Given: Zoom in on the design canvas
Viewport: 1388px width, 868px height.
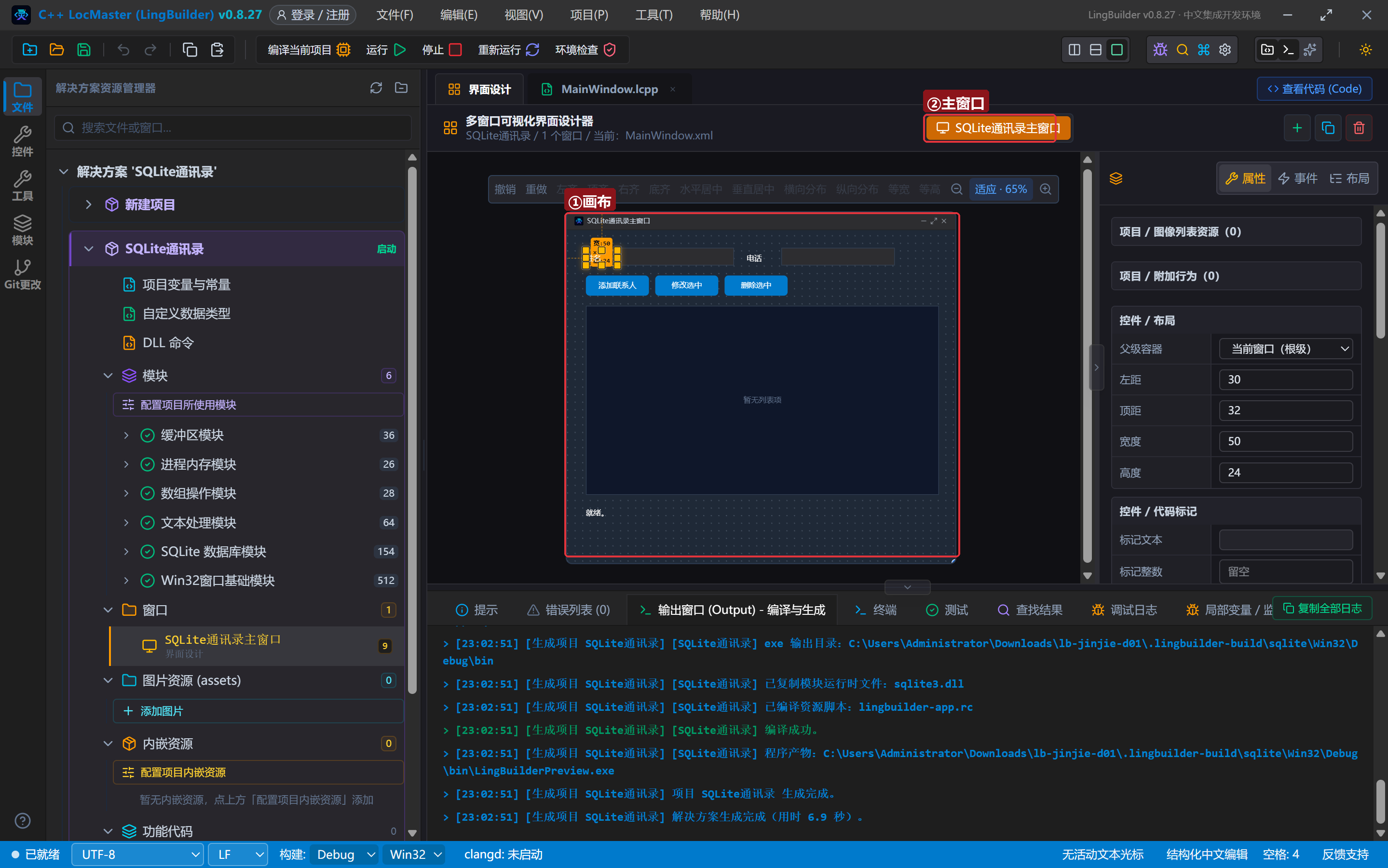Looking at the screenshot, I should 1046,189.
